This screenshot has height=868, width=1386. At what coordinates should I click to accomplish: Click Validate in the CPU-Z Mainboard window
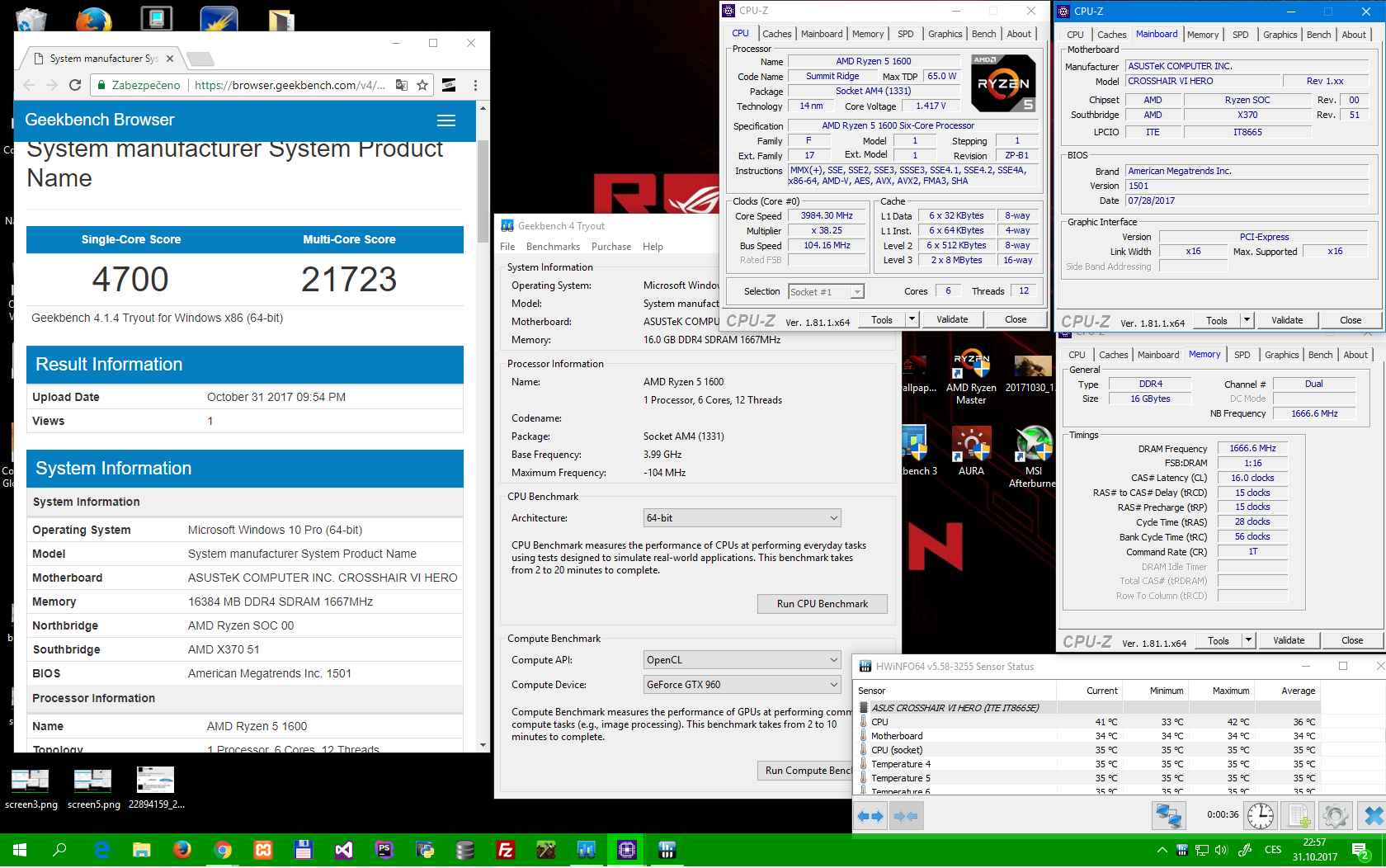(x=1287, y=320)
